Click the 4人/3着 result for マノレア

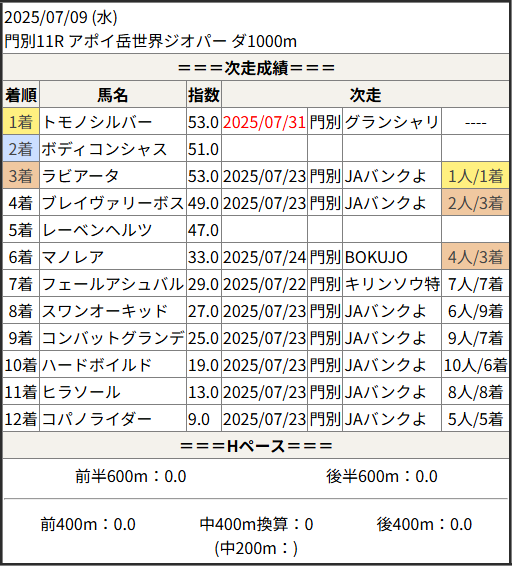pyautogui.click(x=475, y=257)
